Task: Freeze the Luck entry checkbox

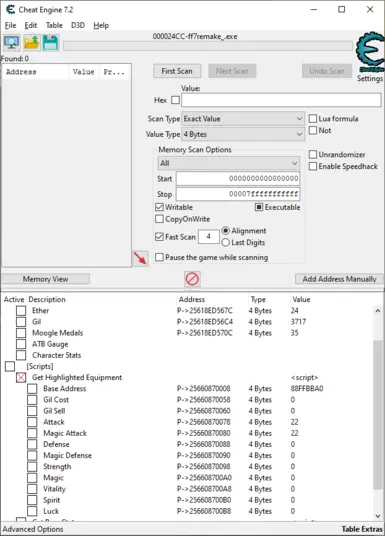Action: pyautogui.click(x=32, y=511)
